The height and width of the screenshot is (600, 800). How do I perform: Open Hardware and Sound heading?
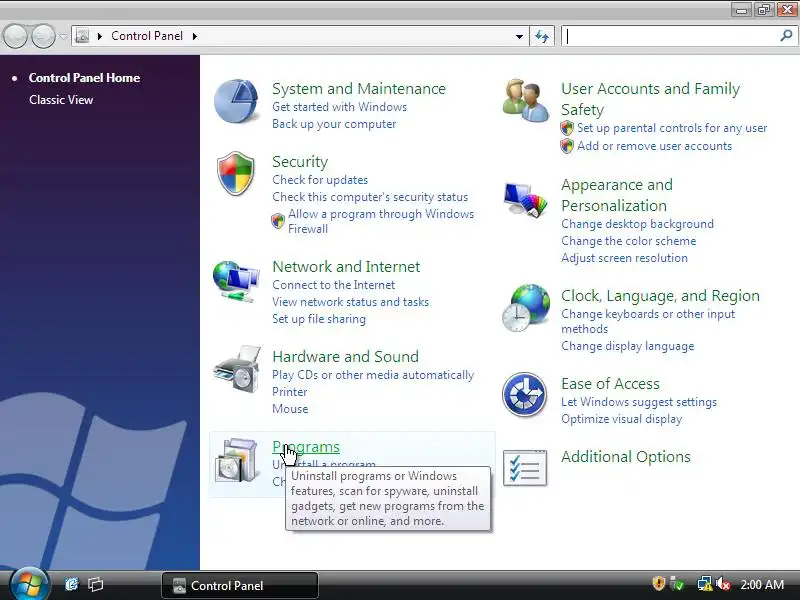345,357
